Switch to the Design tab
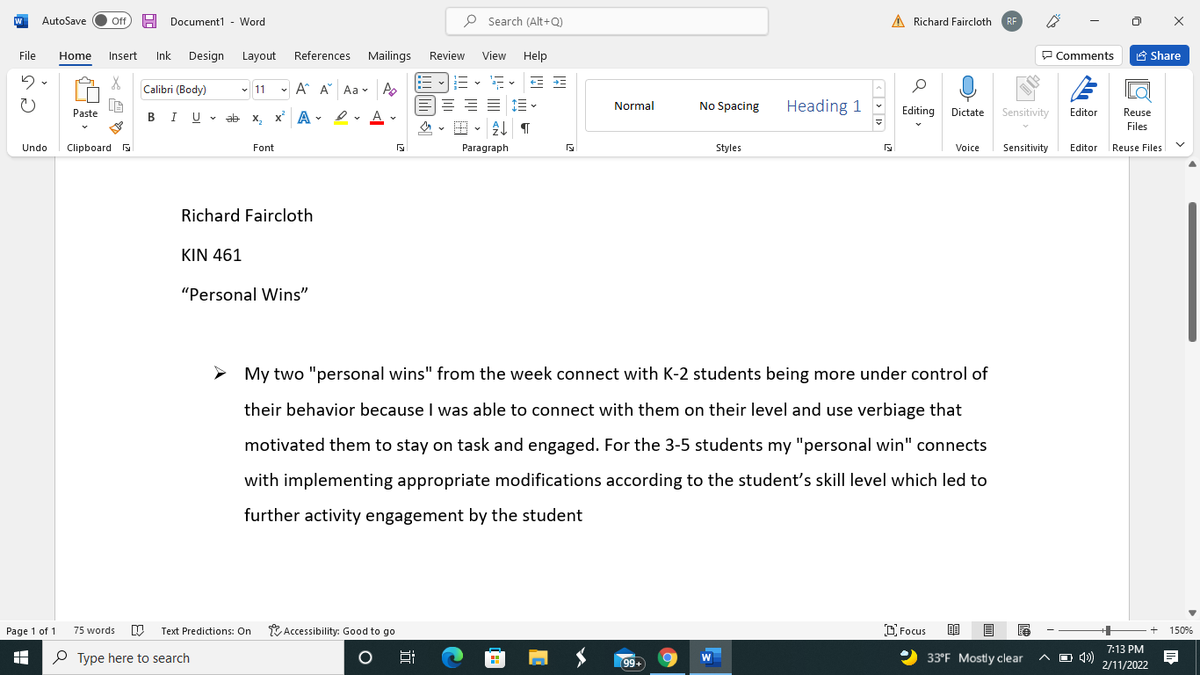Screen dimensions: 1200x675 (x=206, y=56)
